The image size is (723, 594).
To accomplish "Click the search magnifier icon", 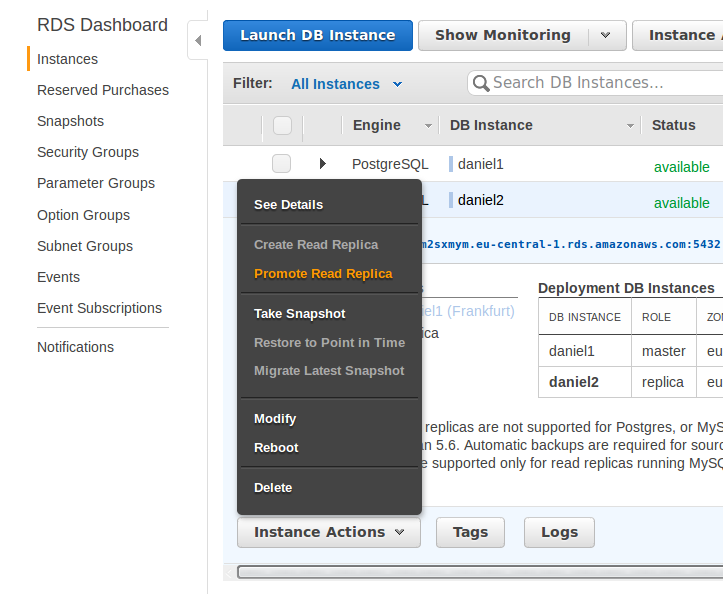I will click(x=480, y=83).
